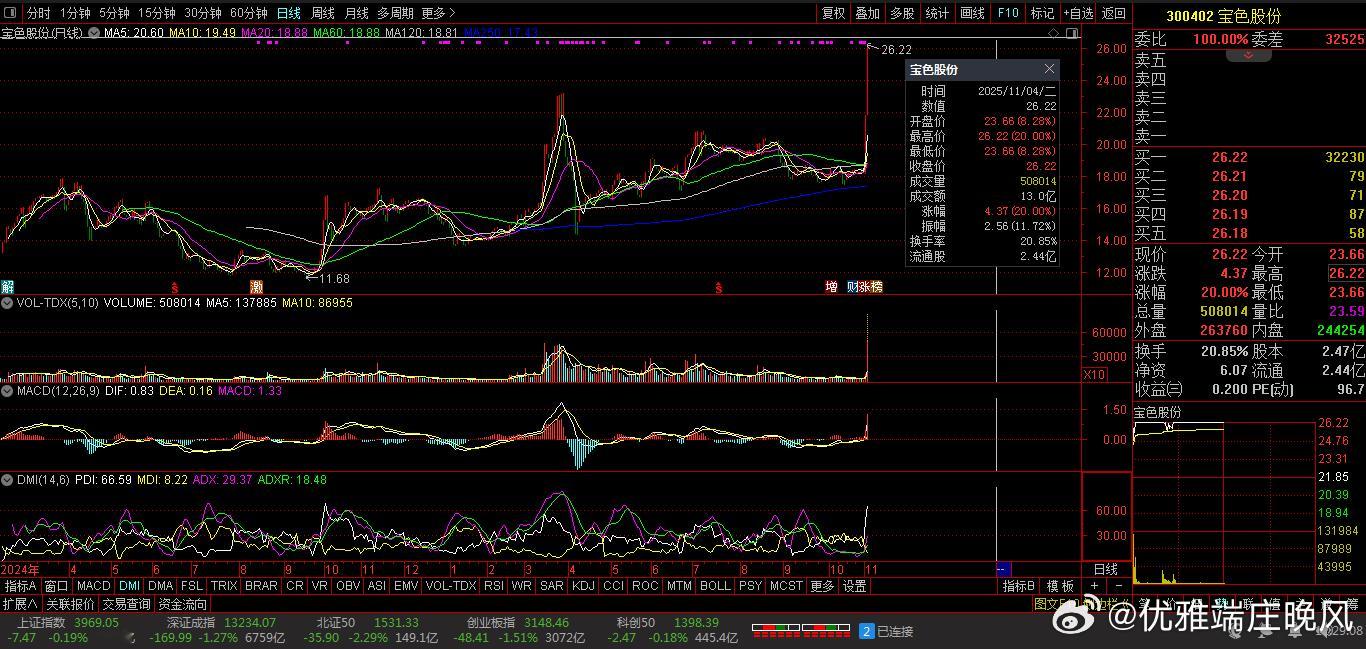Click the 财 event marker on chart

pyautogui.click(x=852, y=287)
